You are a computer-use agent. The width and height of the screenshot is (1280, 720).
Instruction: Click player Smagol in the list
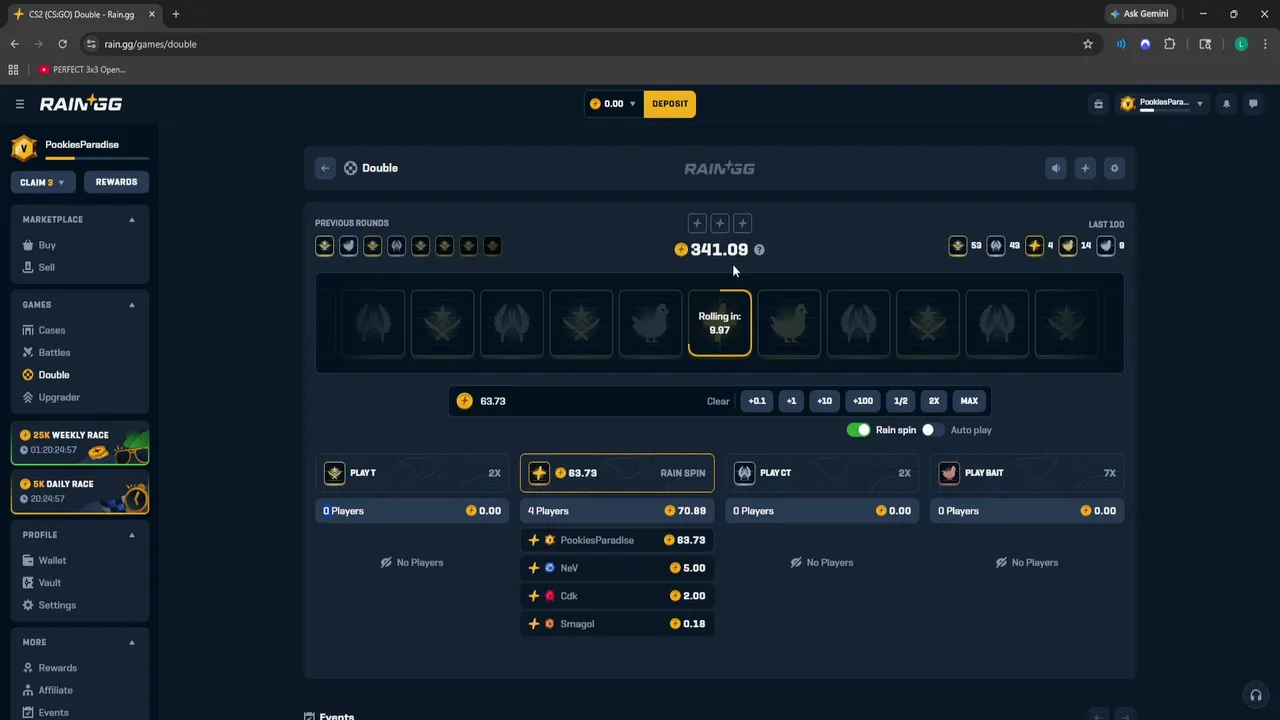click(617, 624)
